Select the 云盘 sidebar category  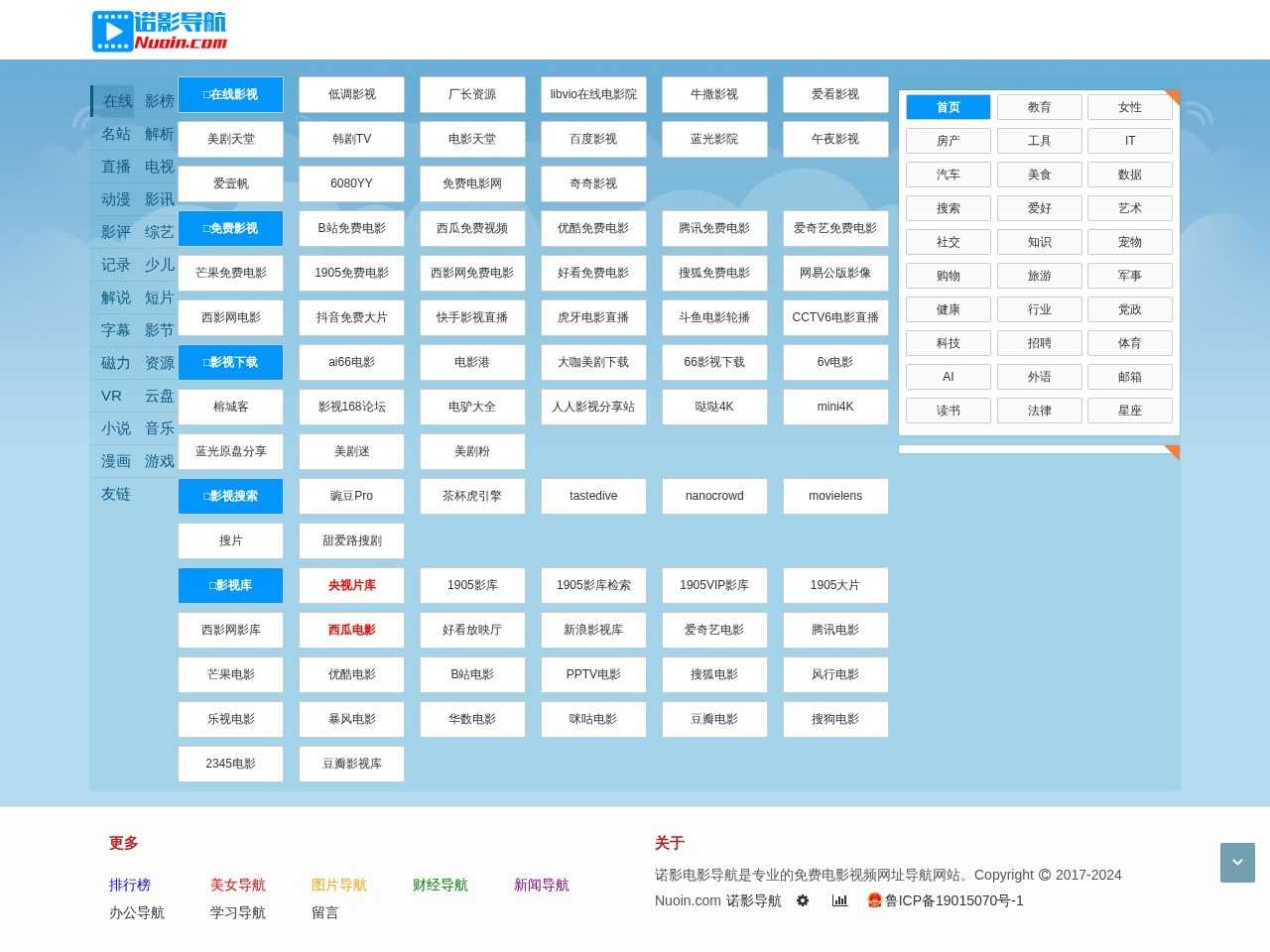[x=159, y=396]
